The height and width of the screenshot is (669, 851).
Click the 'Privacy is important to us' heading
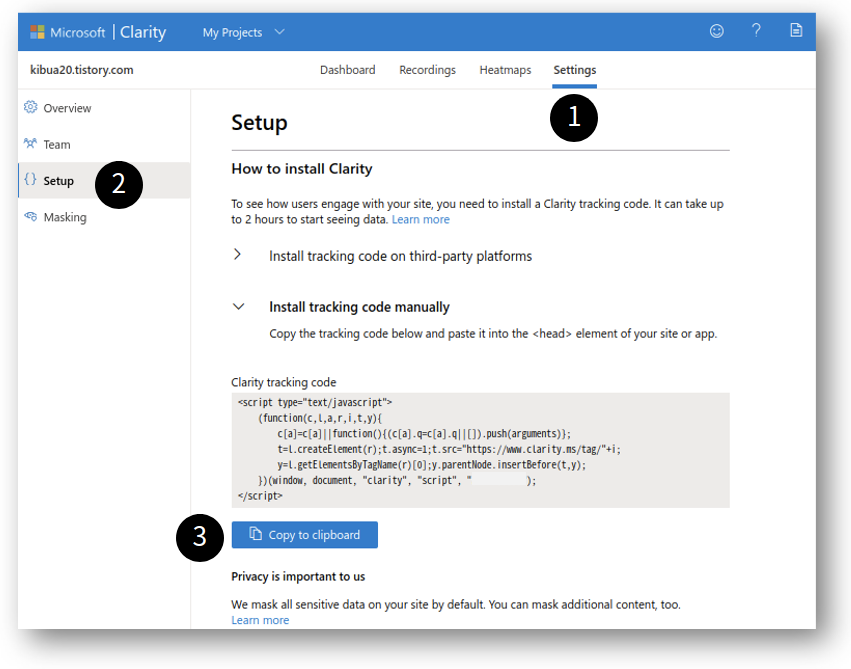tap(298, 576)
